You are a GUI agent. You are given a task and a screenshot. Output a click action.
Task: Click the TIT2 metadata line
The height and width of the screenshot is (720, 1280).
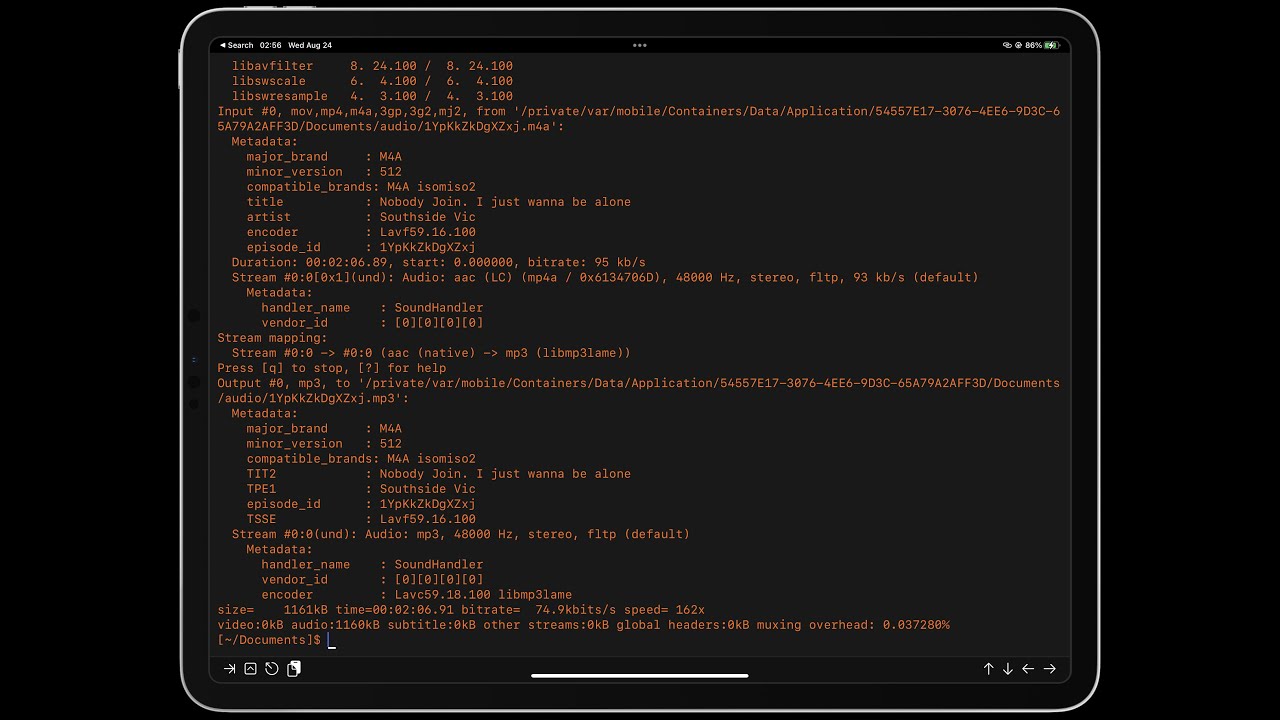[x=439, y=474]
